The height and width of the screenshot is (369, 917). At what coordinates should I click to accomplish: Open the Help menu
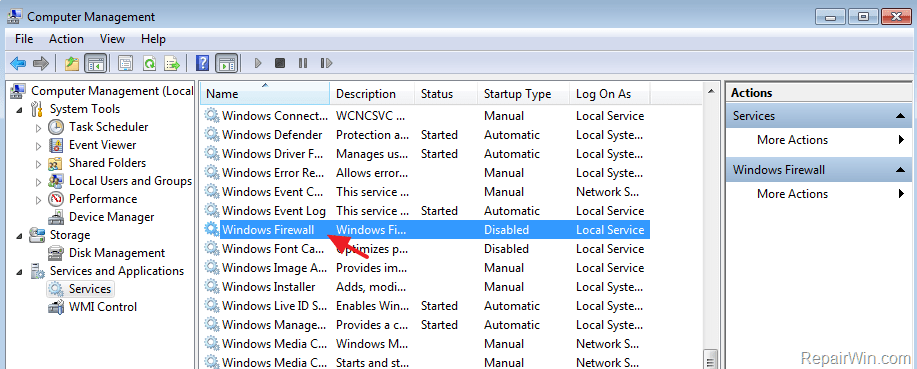153,39
